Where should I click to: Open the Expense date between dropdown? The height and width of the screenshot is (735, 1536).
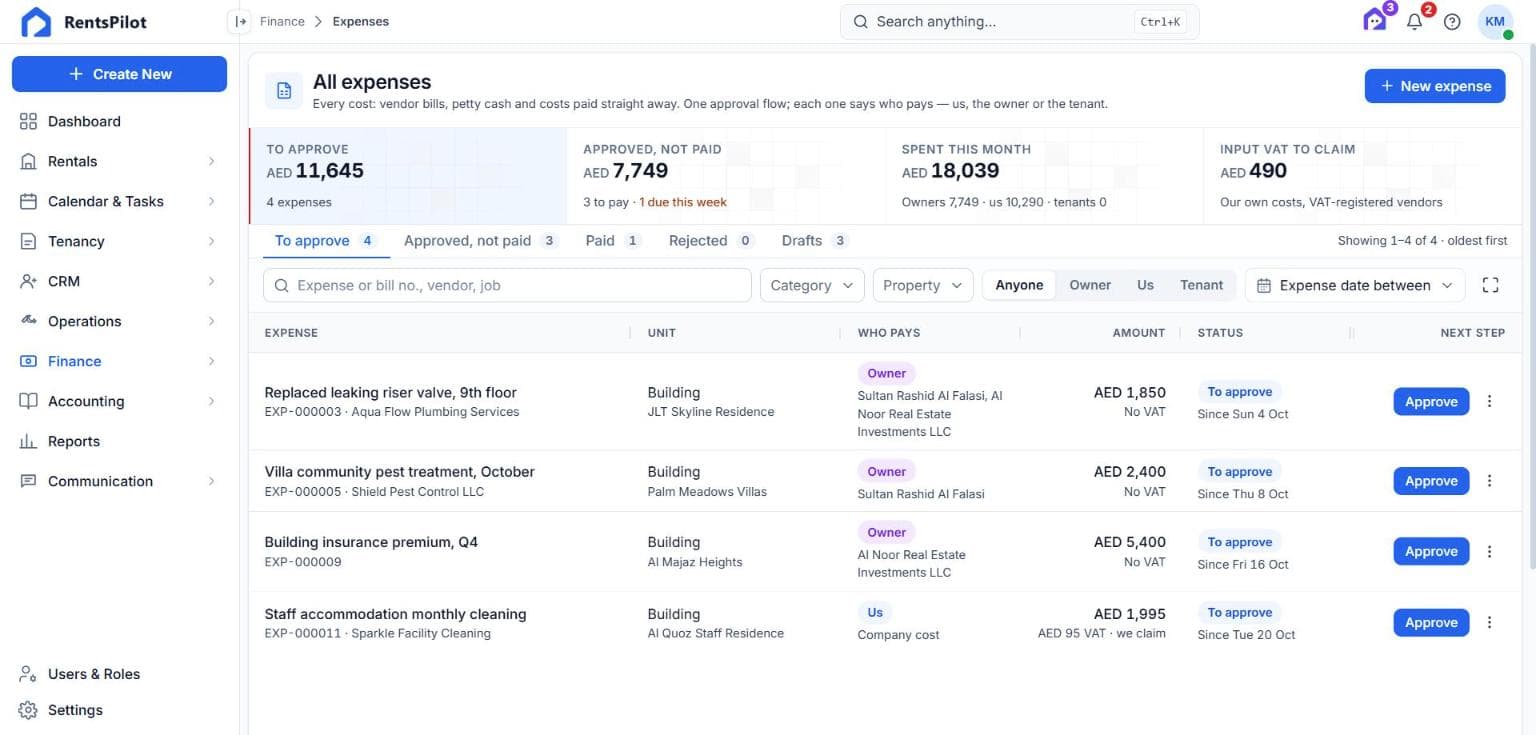tap(1355, 285)
